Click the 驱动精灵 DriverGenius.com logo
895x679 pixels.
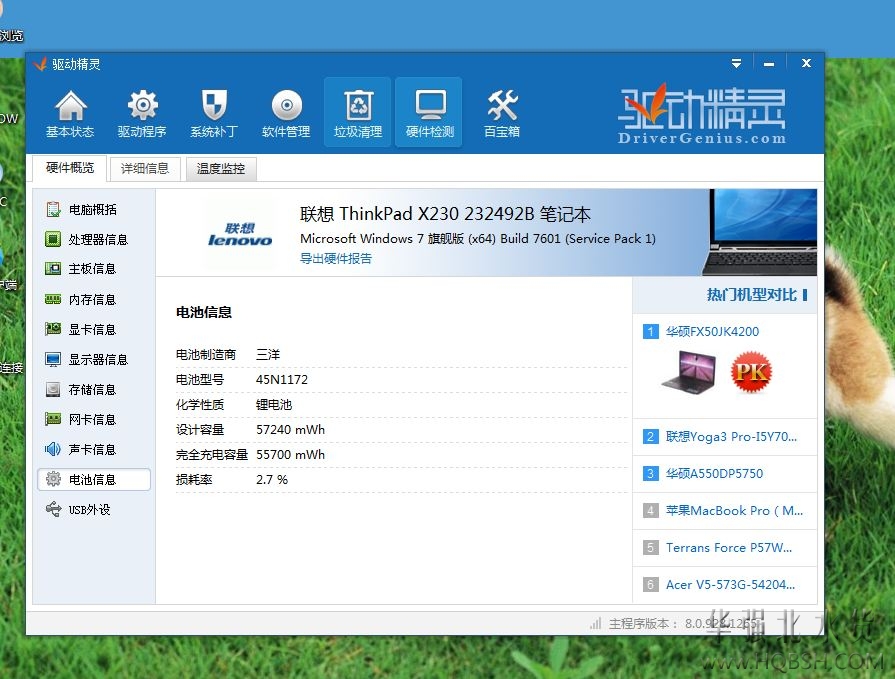click(702, 115)
